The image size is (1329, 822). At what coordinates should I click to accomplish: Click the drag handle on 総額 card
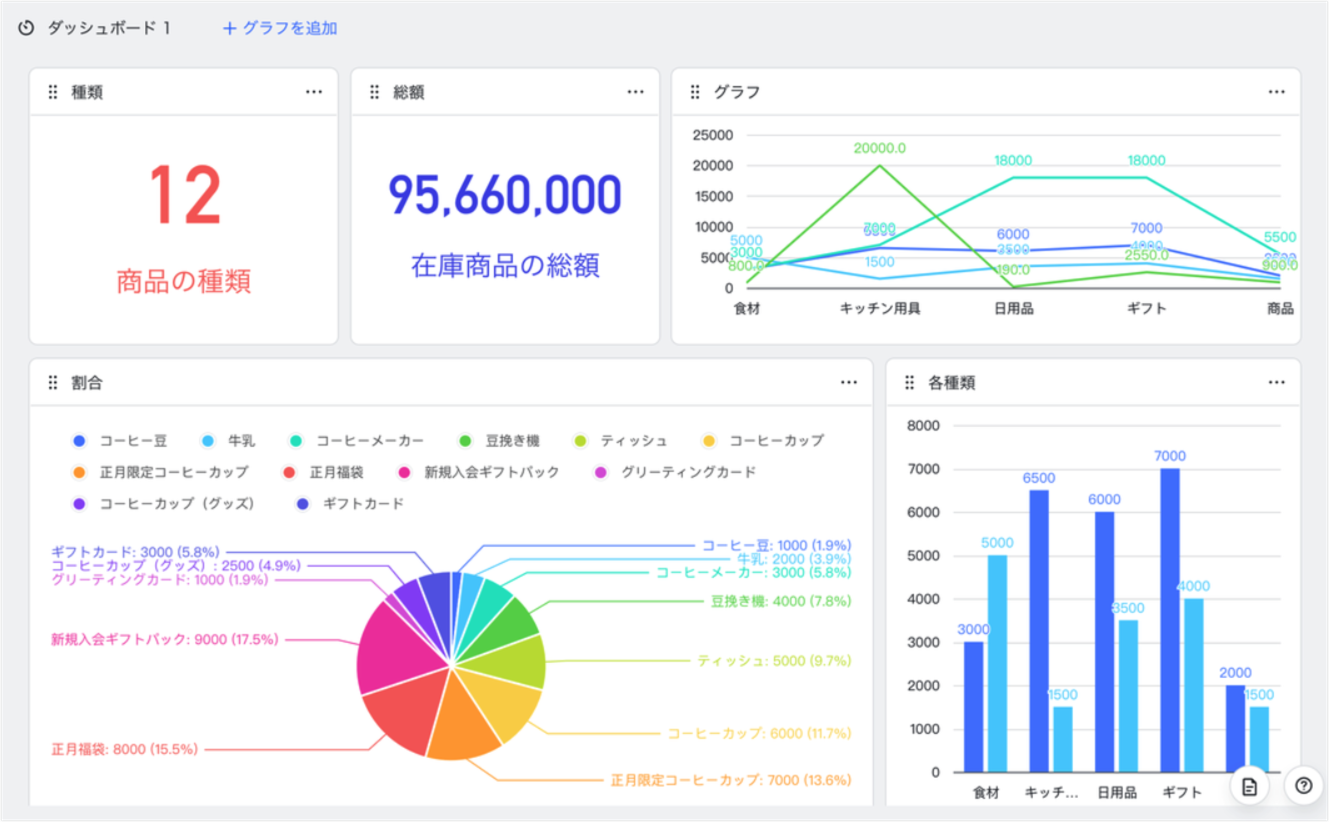point(375,92)
